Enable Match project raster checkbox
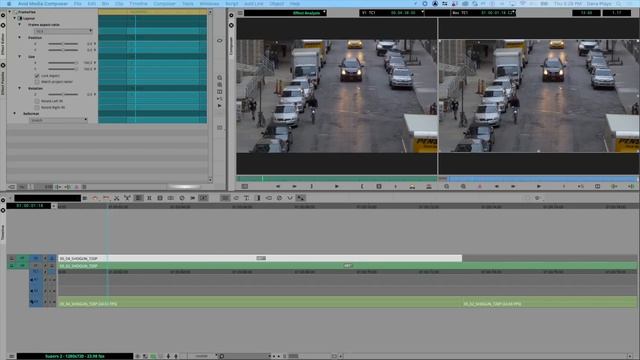The width and height of the screenshot is (640, 360). tap(37, 82)
